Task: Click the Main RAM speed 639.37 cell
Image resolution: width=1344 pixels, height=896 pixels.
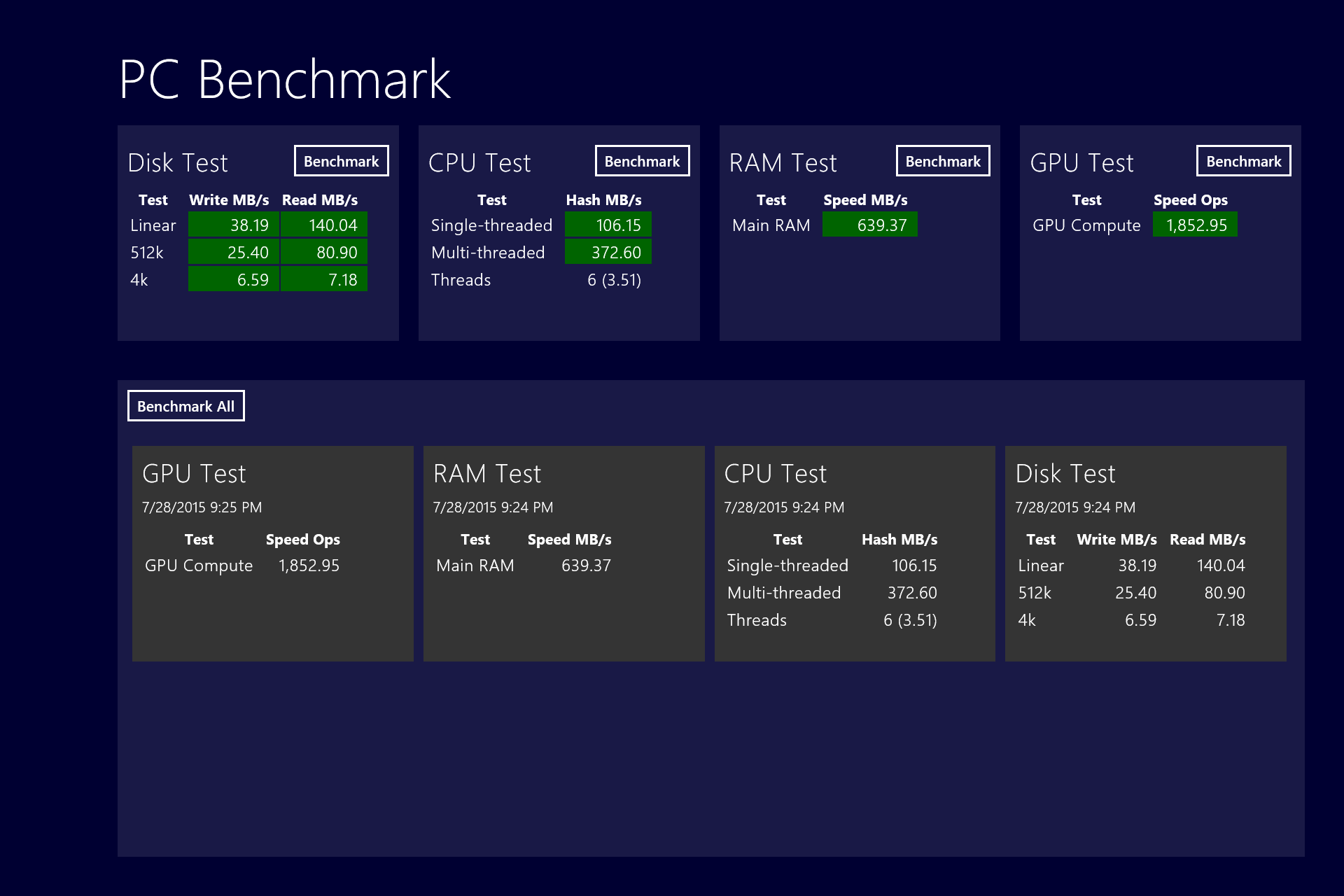Action: (869, 225)
